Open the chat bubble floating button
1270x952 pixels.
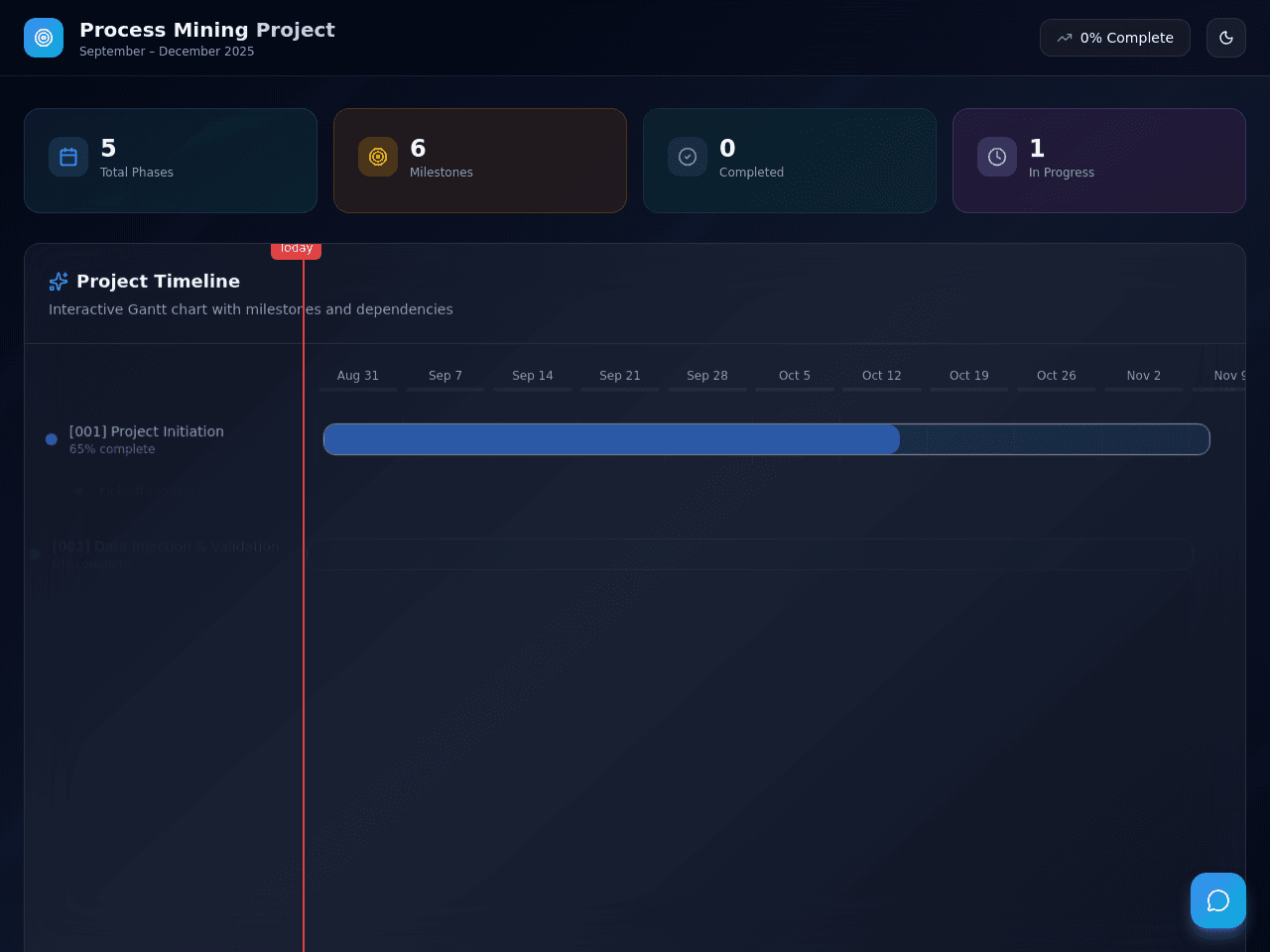pos(1218,900)
